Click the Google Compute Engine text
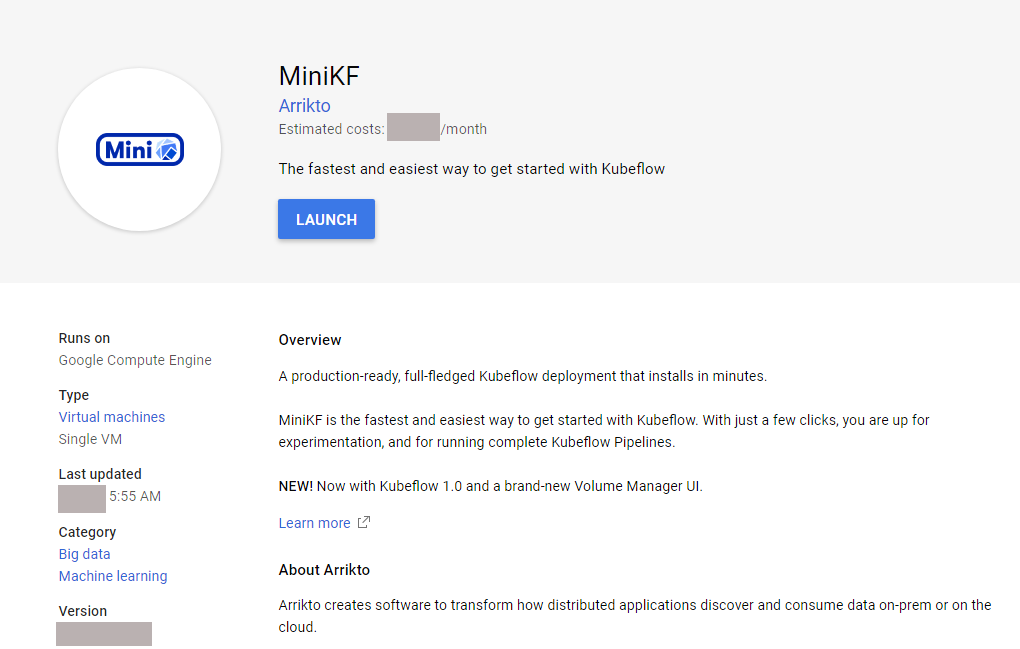 point(135,360)
